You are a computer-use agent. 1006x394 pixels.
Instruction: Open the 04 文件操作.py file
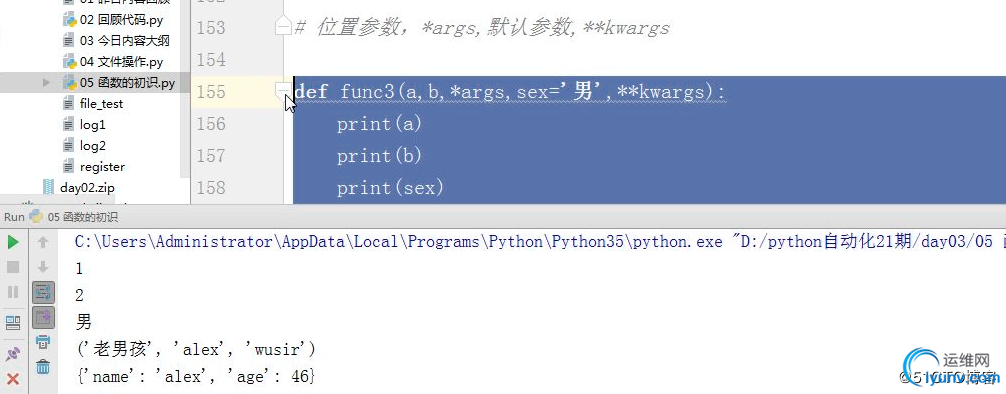(113, 62)
